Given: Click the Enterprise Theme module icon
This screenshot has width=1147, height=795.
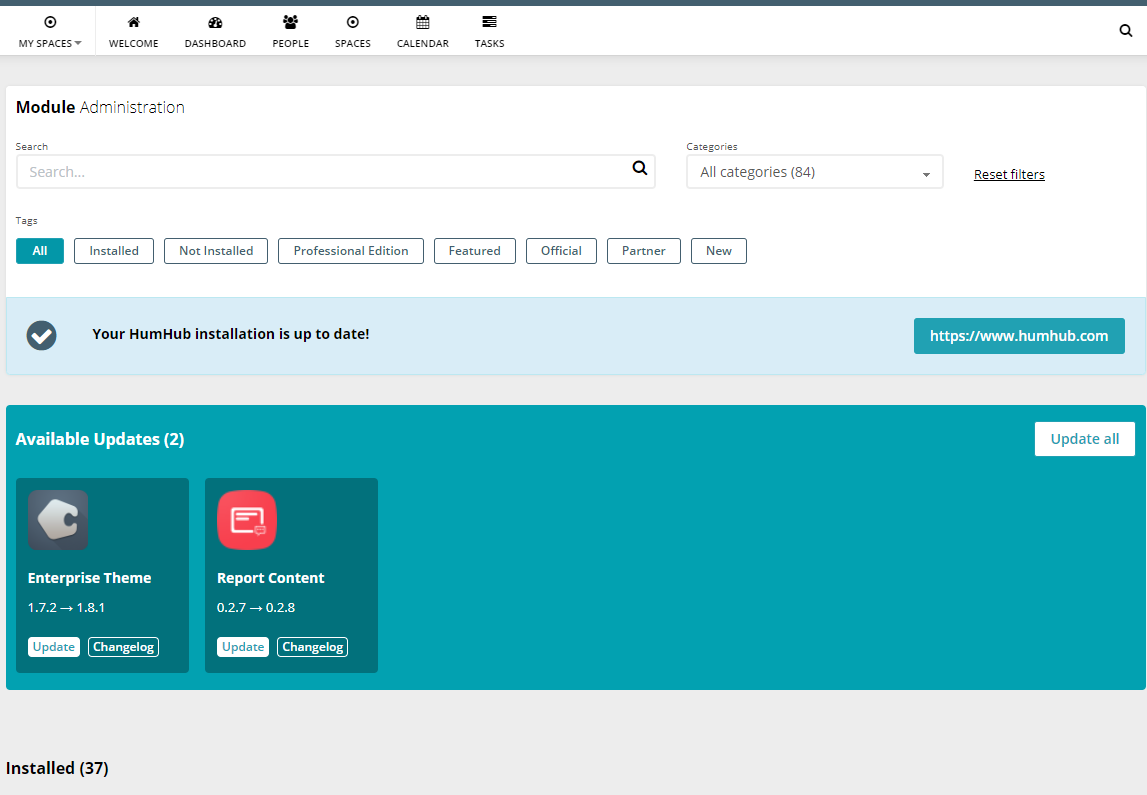Looking at the screenshot, I should coord(58,520).
